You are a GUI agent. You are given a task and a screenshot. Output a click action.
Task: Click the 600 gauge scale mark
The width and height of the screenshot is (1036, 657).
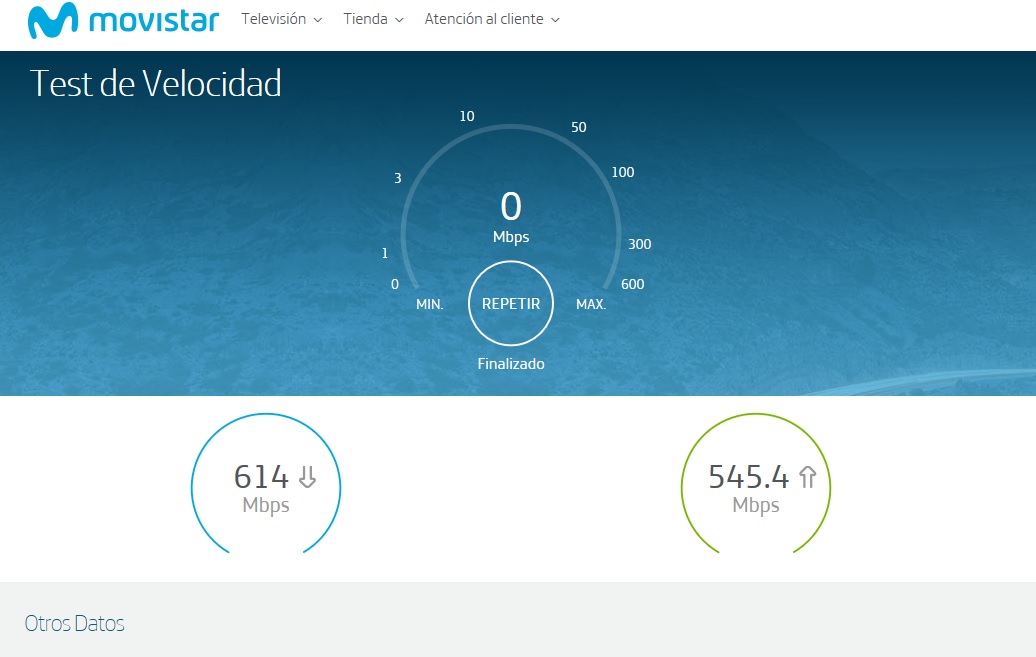(x=632, y=284)
